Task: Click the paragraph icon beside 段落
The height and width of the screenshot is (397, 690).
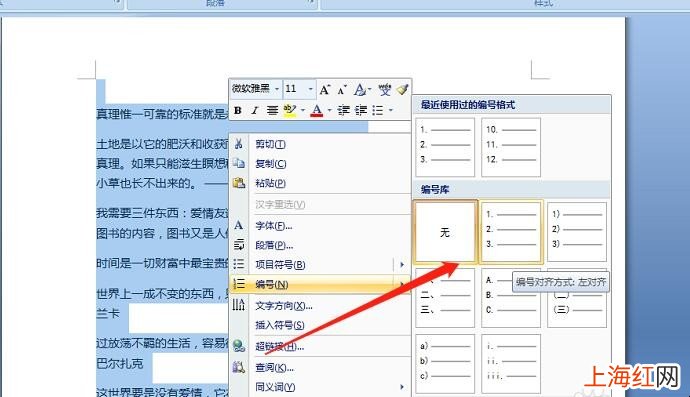Action: click(x=239, y=245)
